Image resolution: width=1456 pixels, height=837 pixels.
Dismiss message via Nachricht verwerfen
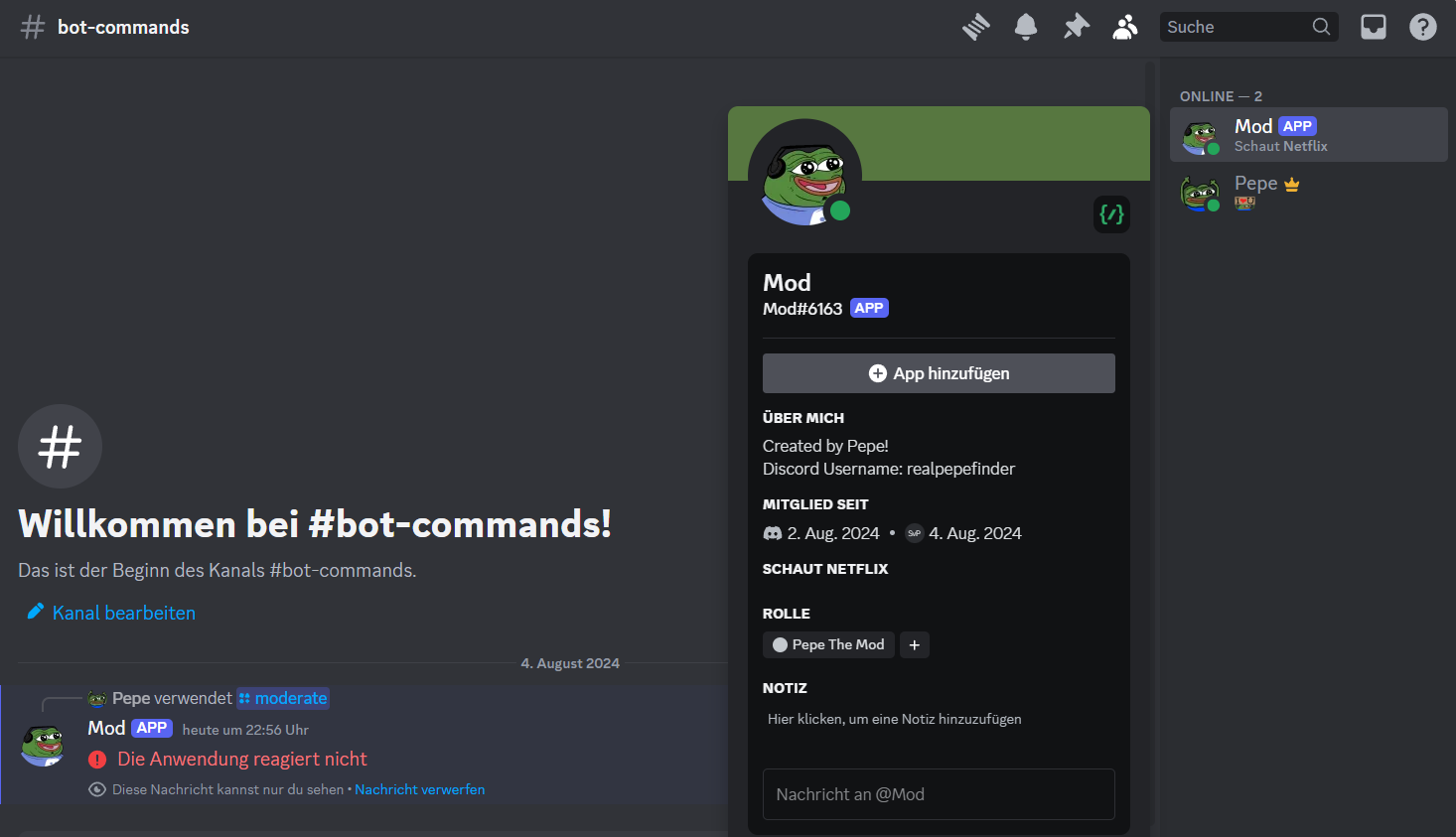[x=420, y=789]
